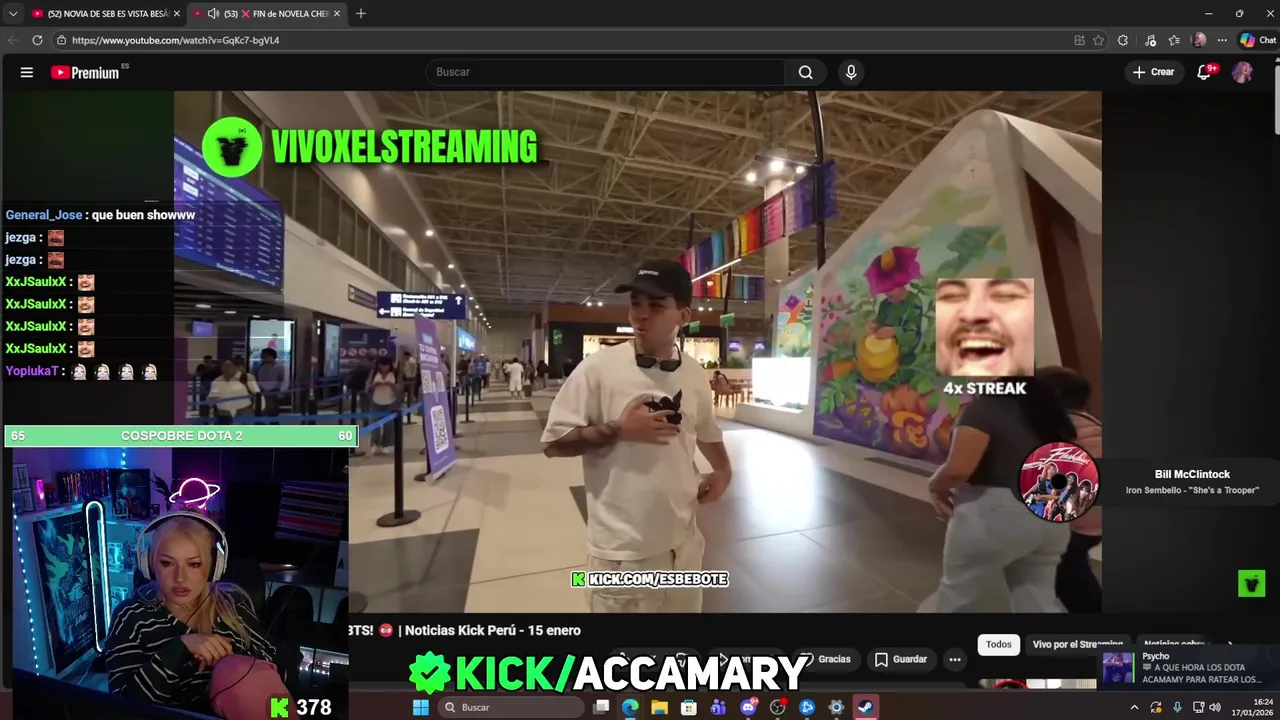Reload the page with the refresh icon
1280x720 pixels.
click(x=37, y=40)
